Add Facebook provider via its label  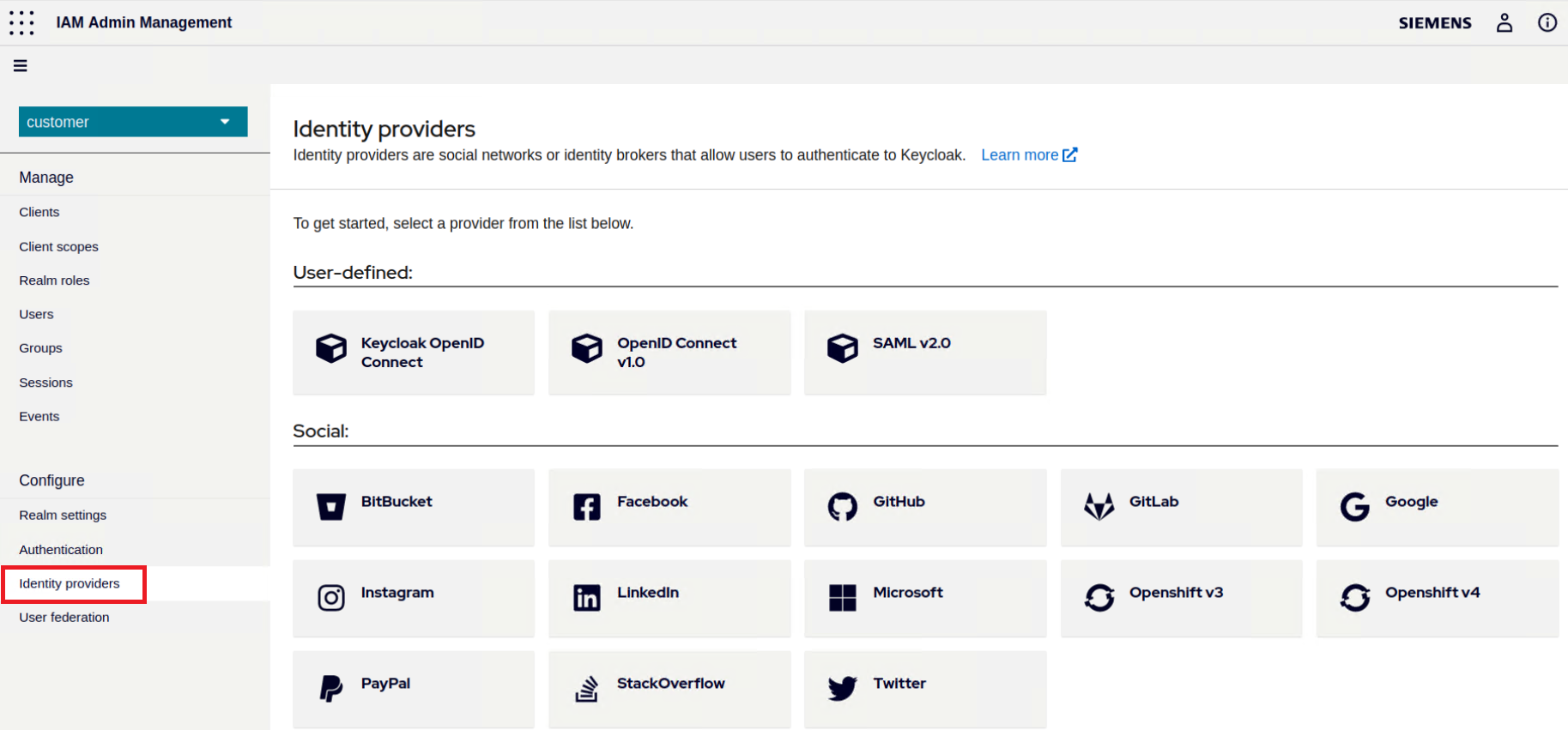pyautogui.click(x=652, y=502)
